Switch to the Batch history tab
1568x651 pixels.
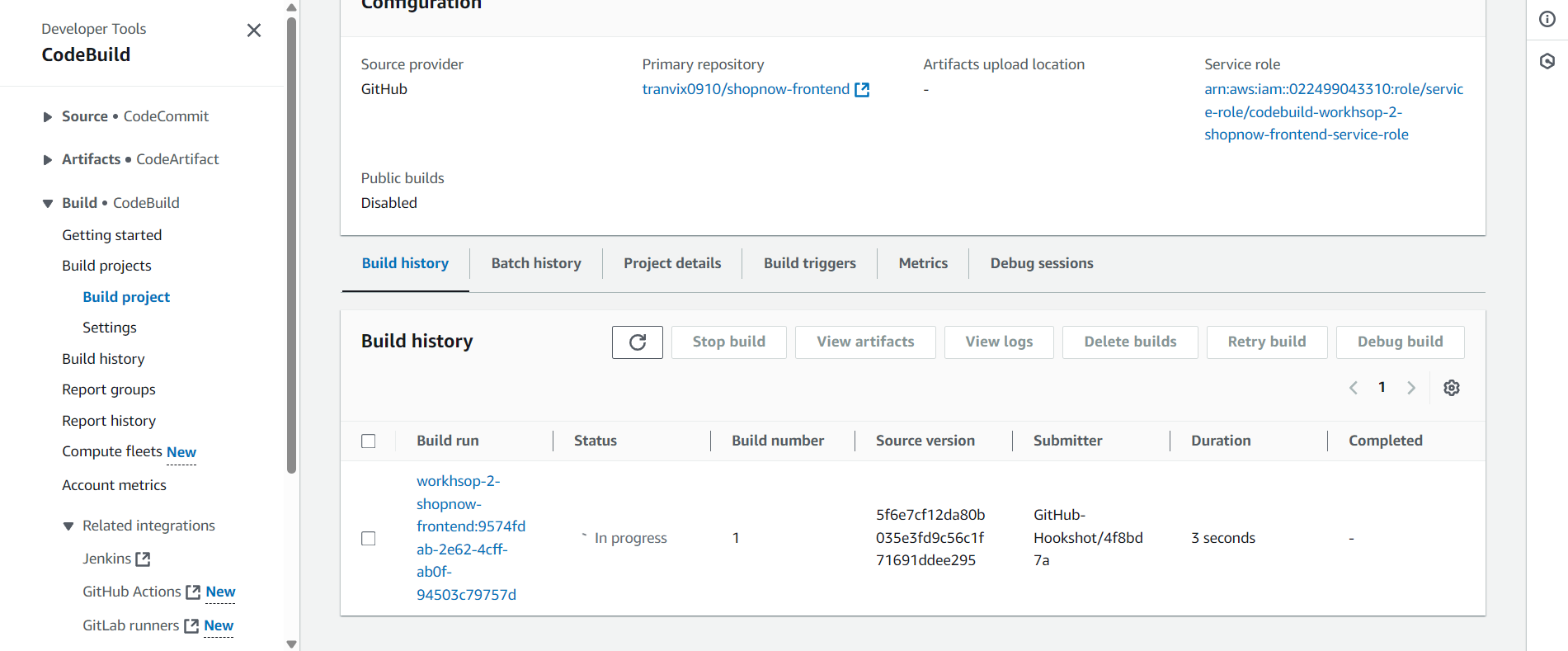536,263
